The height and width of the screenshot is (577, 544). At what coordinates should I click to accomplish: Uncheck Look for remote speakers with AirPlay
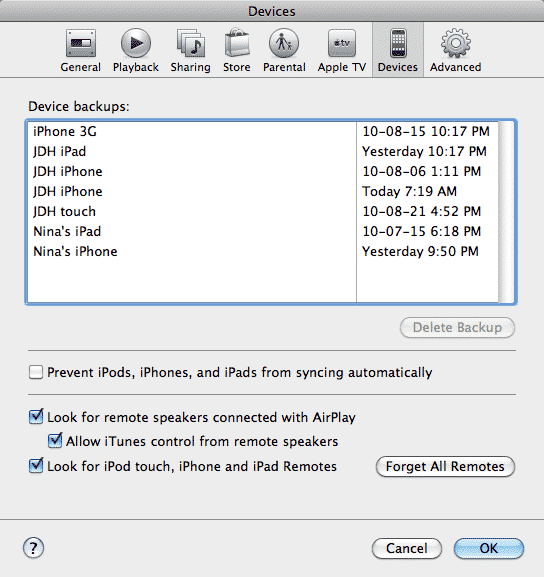[36, 417]
